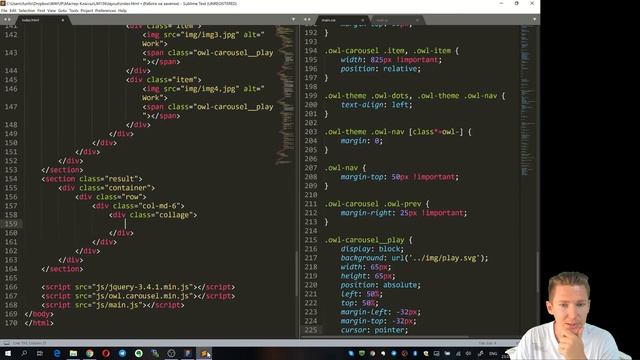Open the Find menu
The image size is (640, 360).
point(41,11)
